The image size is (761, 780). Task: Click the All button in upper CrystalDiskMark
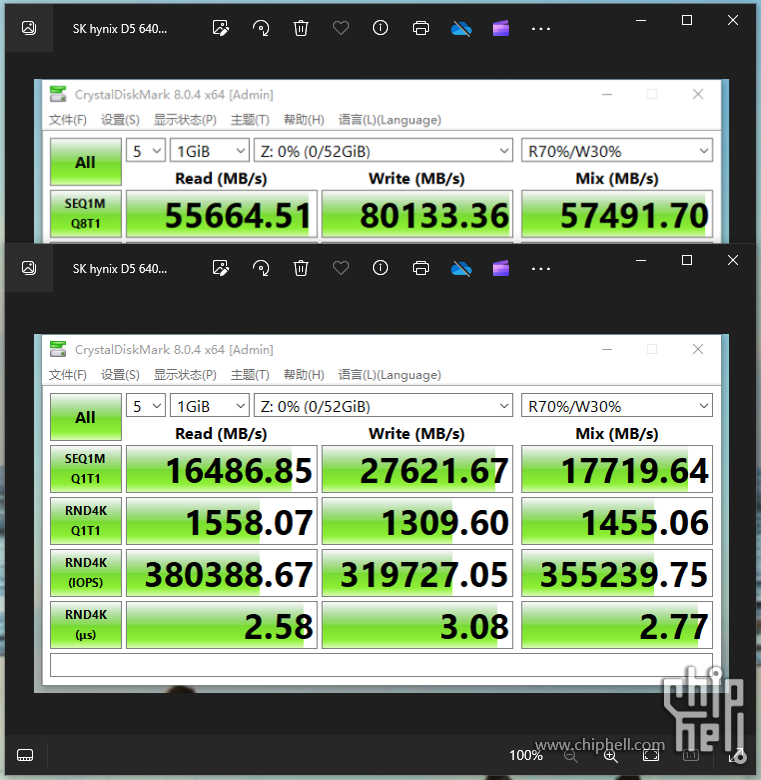point(86,162)
